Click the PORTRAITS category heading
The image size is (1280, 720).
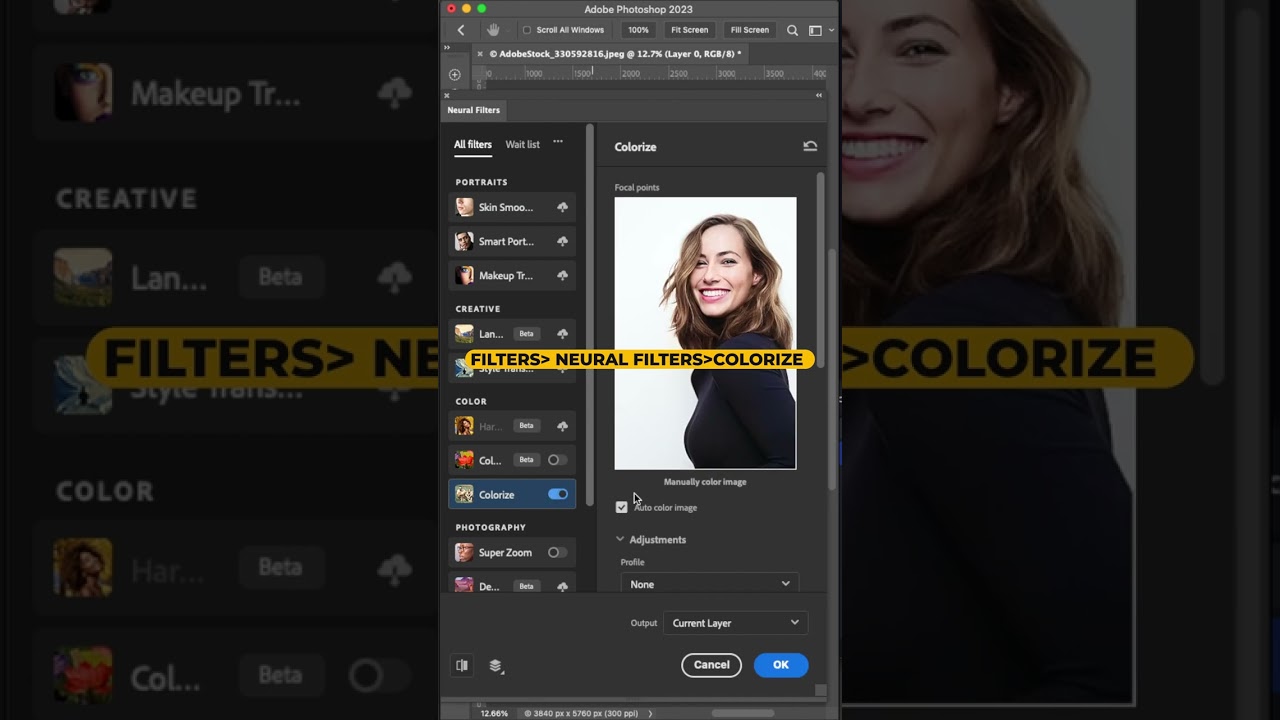(x=481, y=182)
